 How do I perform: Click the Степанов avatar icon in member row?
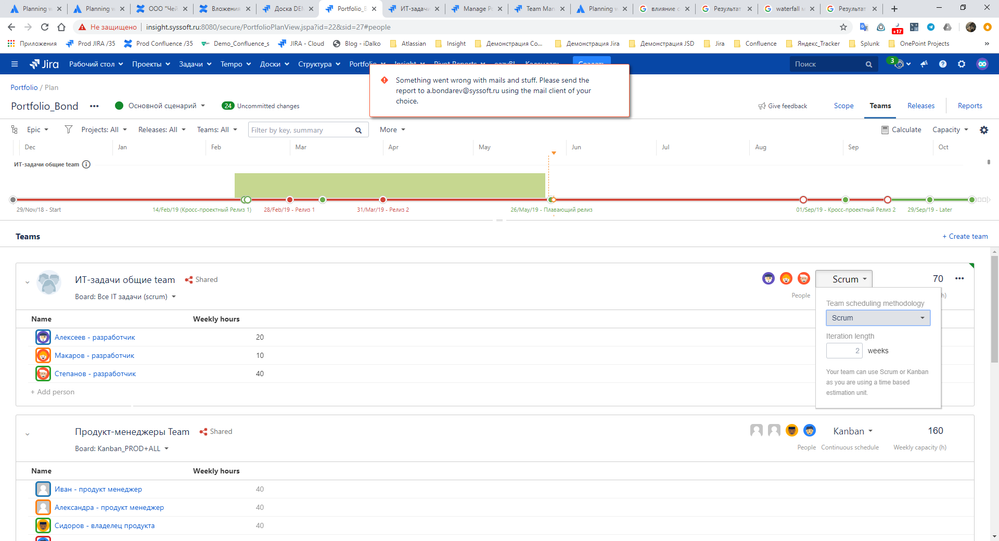click(x=43, y=373)
